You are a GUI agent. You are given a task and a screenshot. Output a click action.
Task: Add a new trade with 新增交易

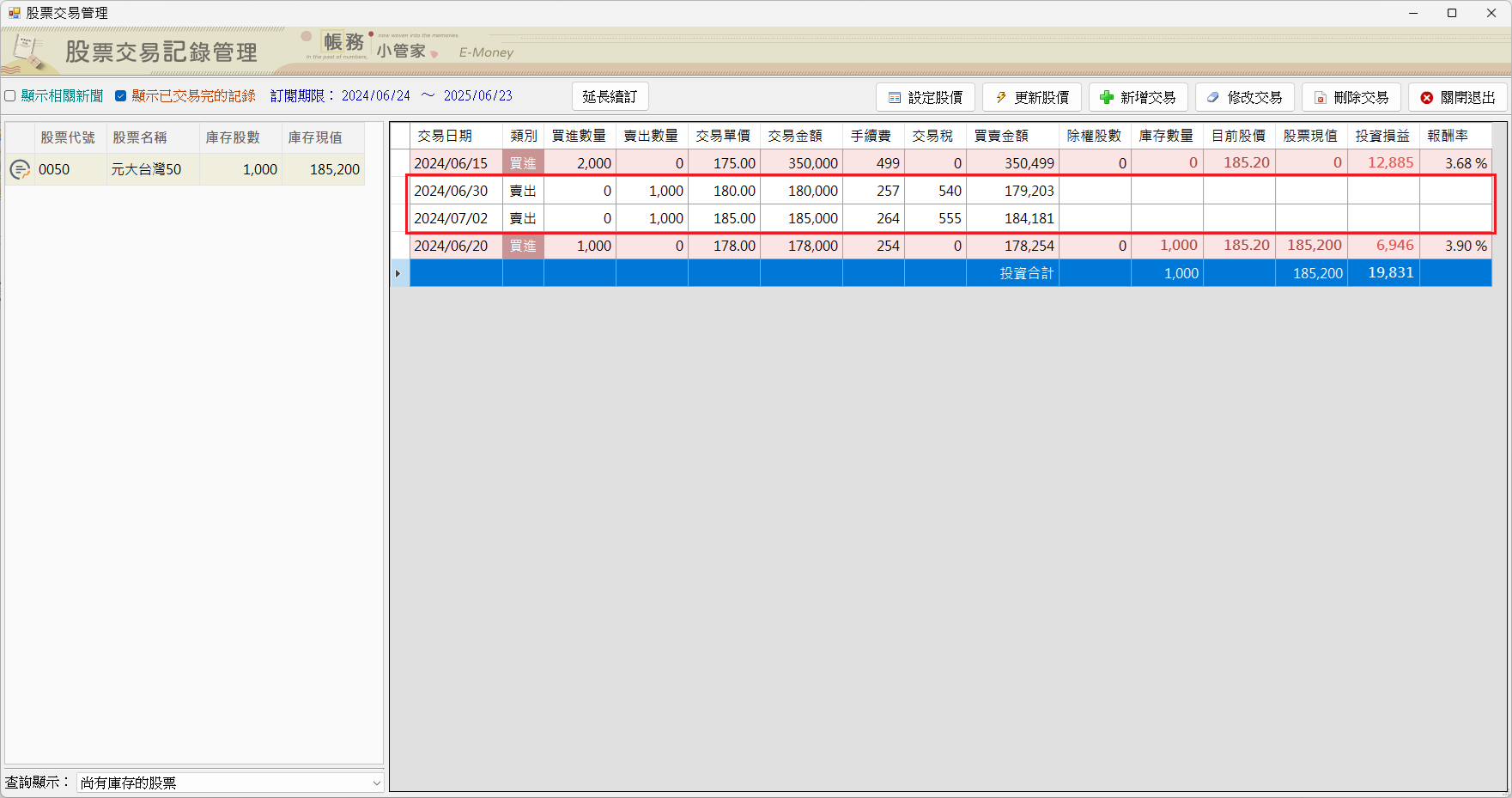tap(1138, 97)
